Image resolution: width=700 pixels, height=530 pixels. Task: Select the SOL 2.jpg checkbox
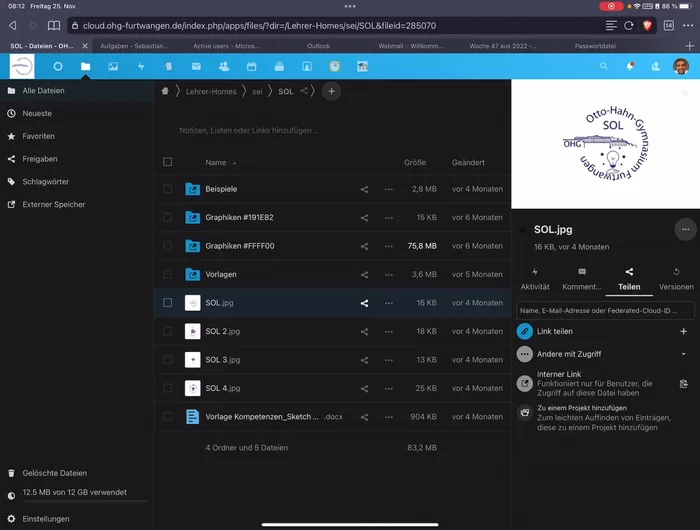tap(168, 331)
